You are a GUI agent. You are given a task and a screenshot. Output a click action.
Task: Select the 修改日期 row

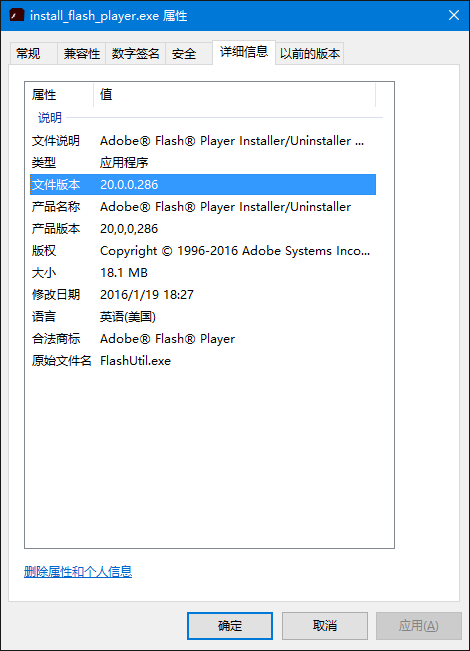[203, 295]
